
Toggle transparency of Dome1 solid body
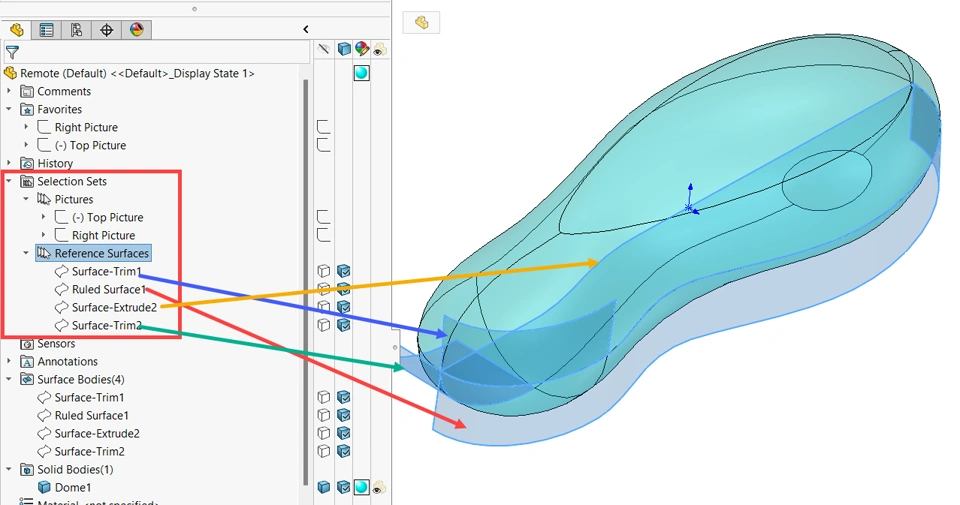tap(379, 487)
